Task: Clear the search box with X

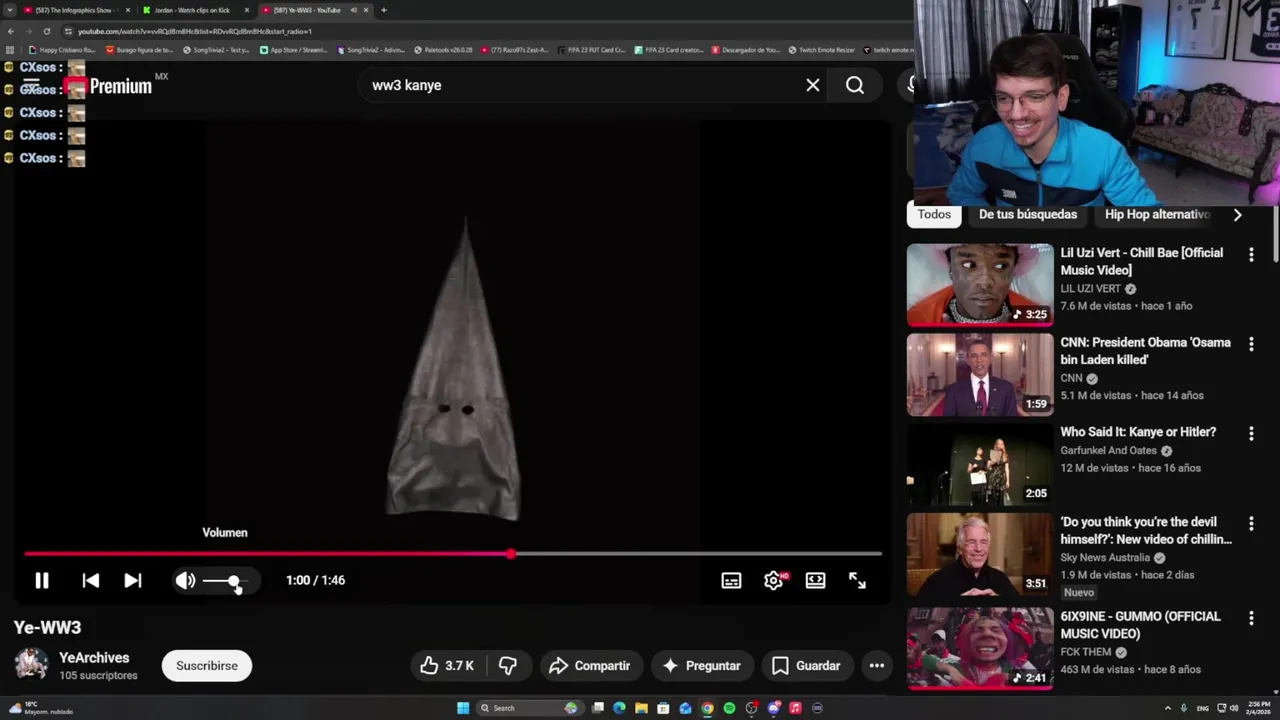Action: click(813, 85)
